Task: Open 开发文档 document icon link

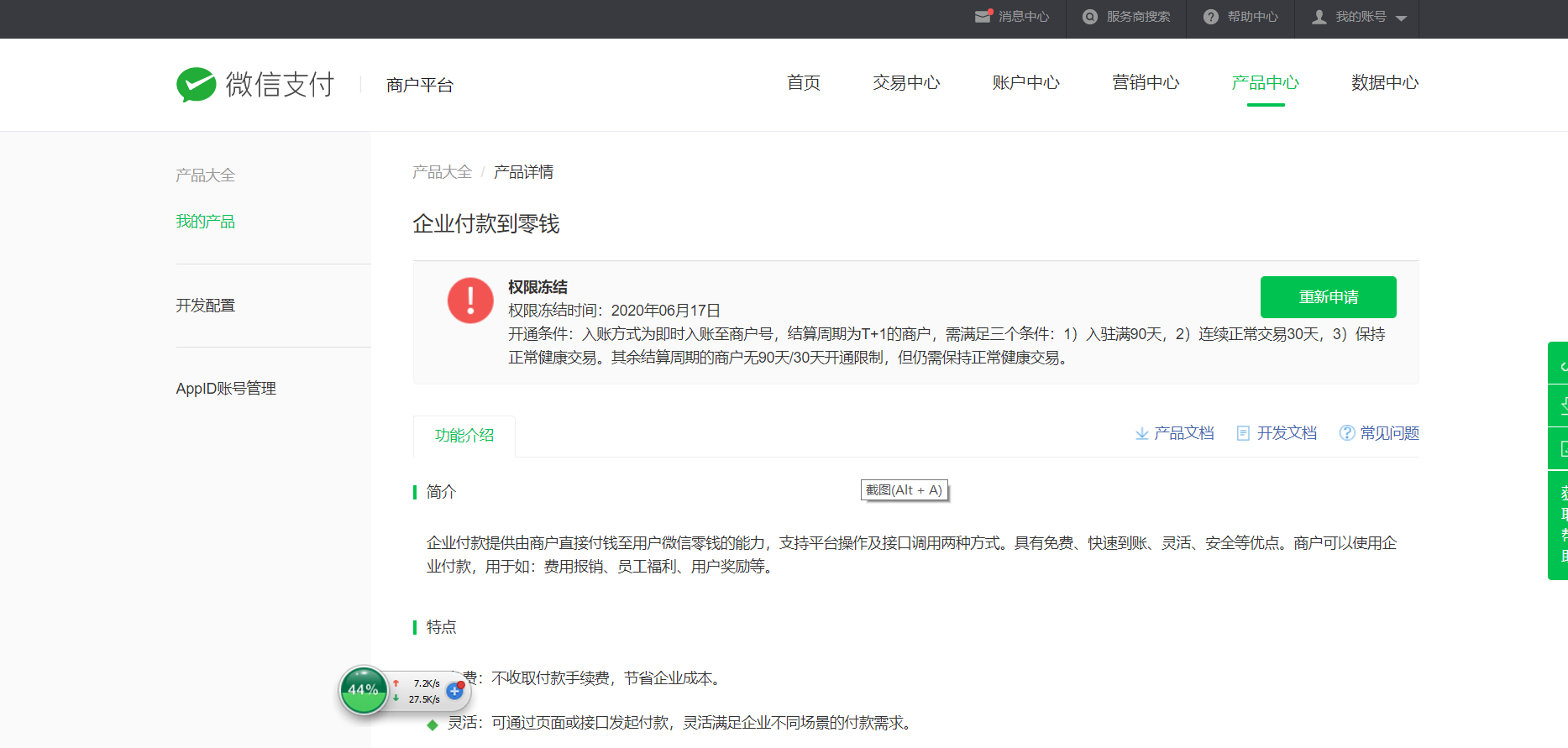Action: [x=1277, y=433]
